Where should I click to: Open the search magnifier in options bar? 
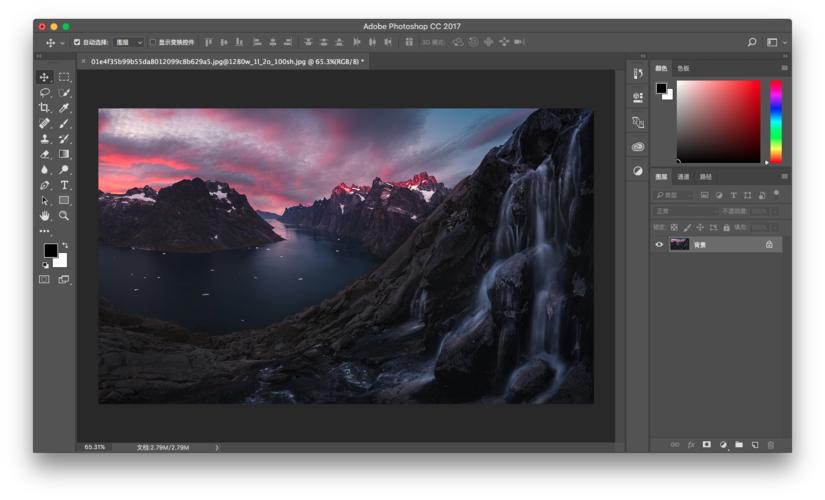tap(752, 42)
